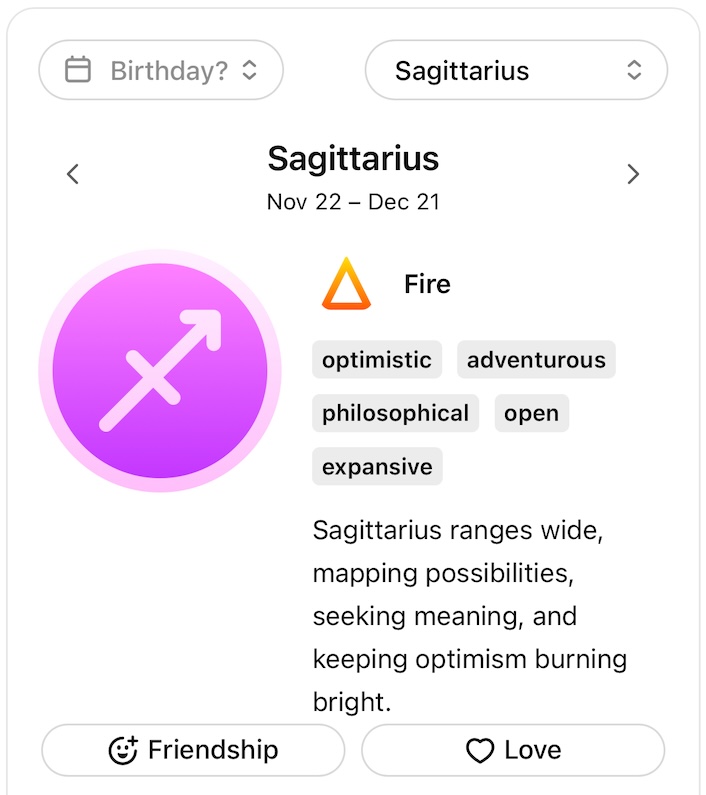Click the heart icon beside Love
706x795 pixels.
[x=480, y=750]
